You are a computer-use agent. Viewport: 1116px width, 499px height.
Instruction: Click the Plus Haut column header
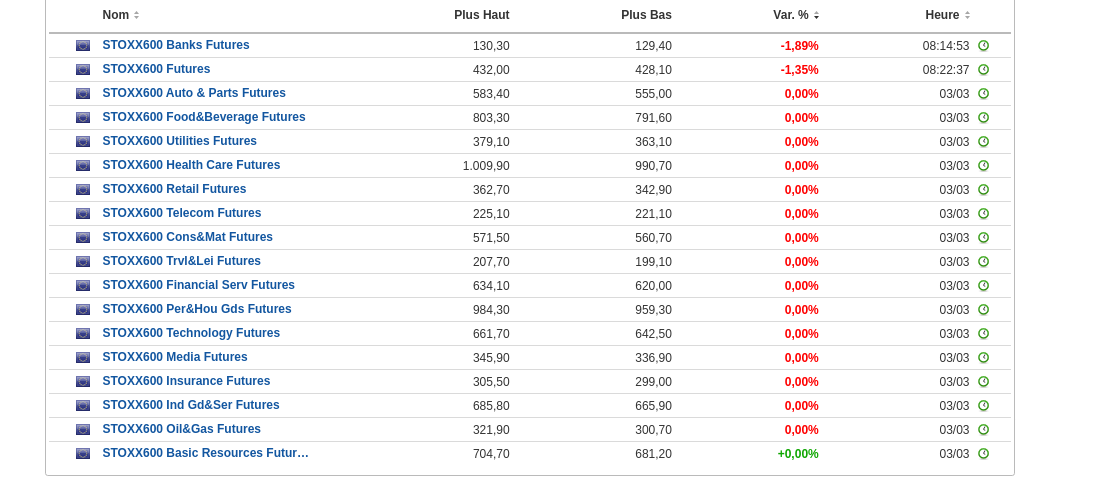click(481, 15)
